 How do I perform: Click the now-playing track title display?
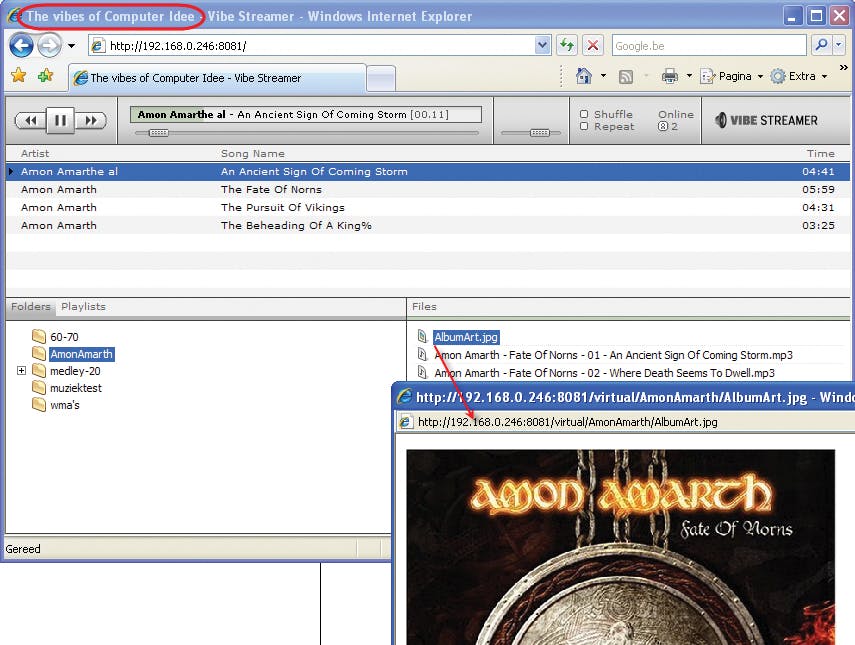[x=306, y=114]
